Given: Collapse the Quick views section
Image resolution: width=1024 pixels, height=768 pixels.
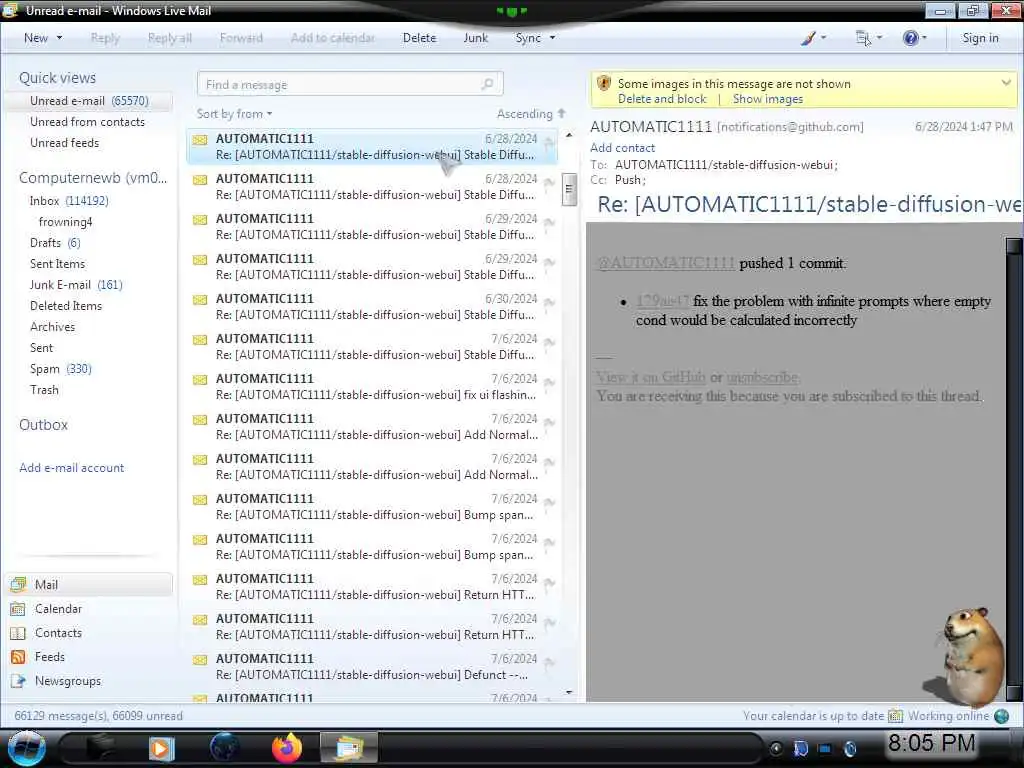Looking at the screenshot, I should pyautogui.click(x=57, y=78).
